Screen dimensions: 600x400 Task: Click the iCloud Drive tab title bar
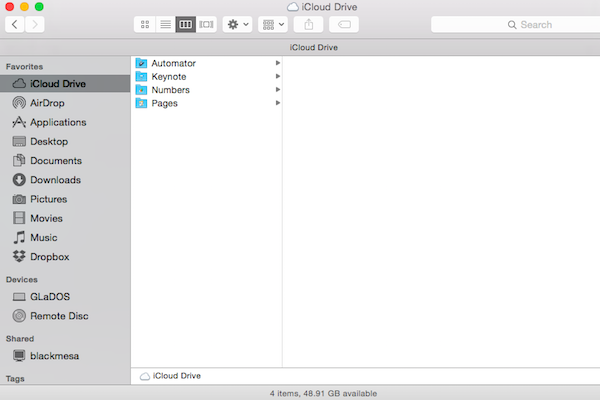pyautogui.click(x=313, y=47)
